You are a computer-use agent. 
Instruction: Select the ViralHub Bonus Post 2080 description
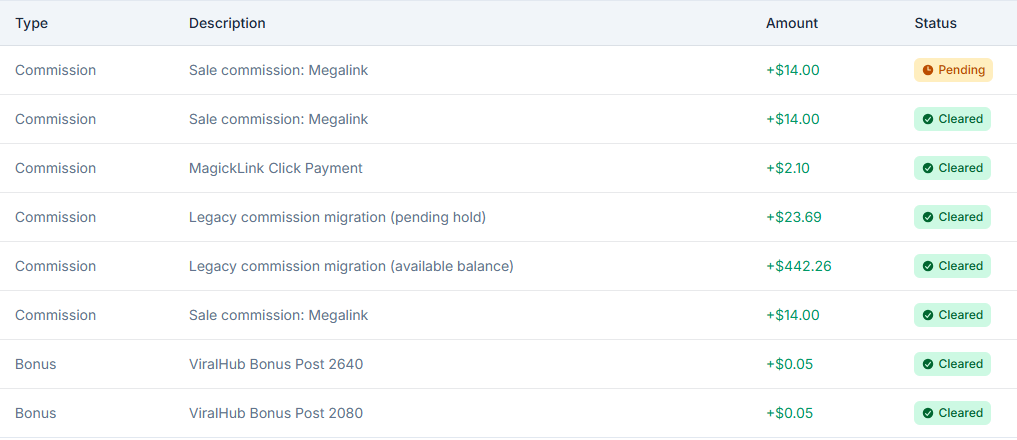276,413
